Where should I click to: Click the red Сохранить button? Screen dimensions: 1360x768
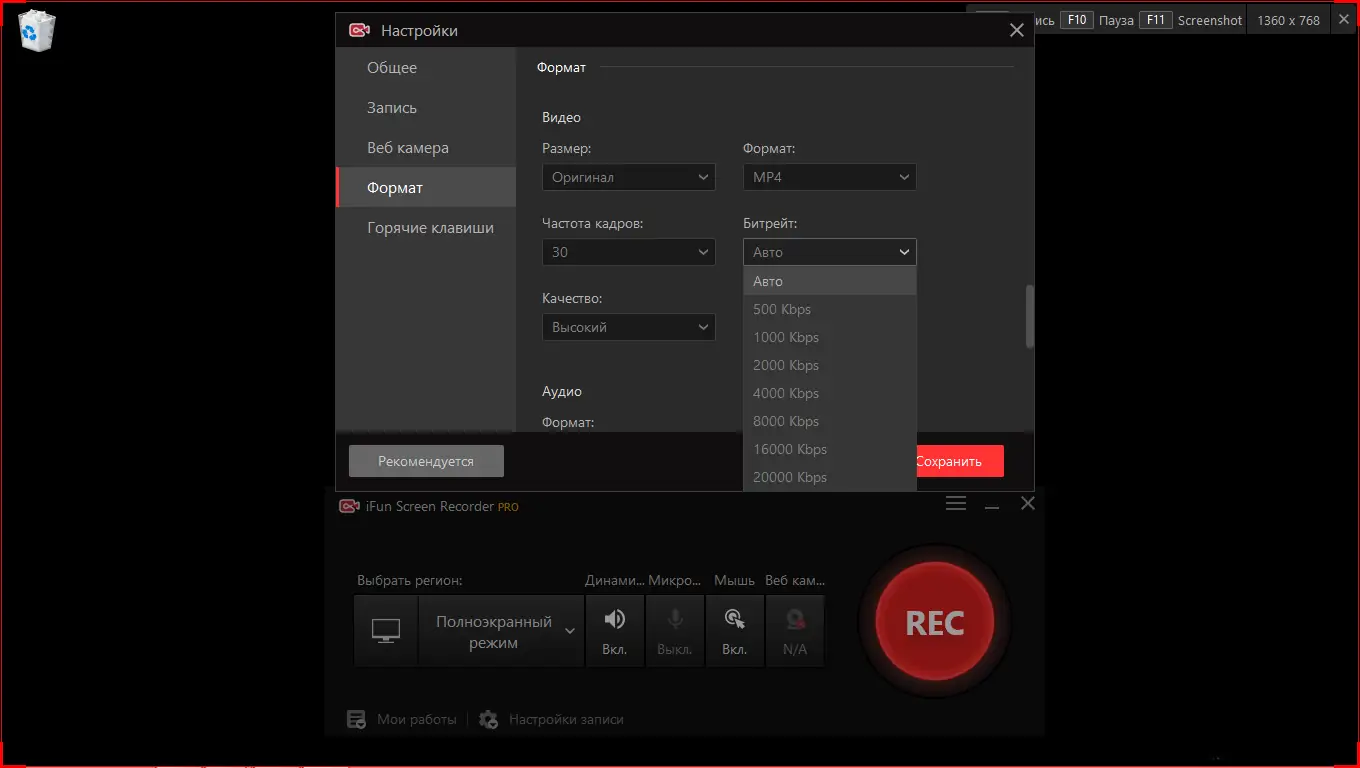pos(958,461)
